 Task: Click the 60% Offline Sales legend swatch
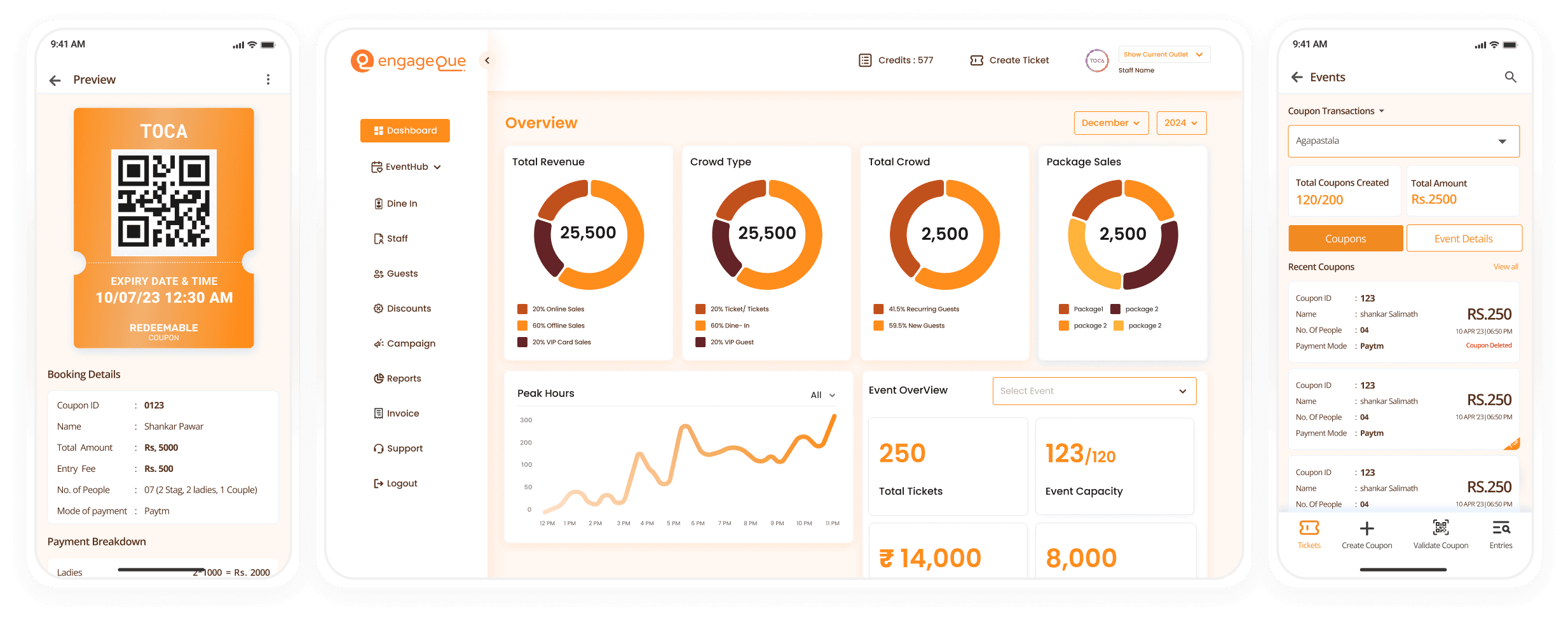pos(522,326)
